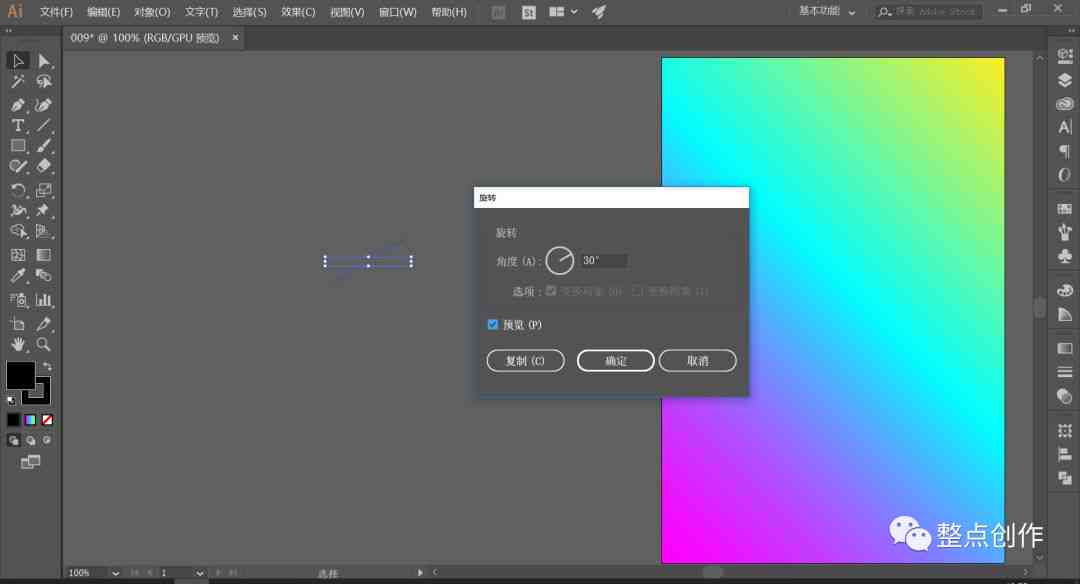Pick the Width warp tool
The width and height of the screenshot is (1080, 584).
click(x=18, y=211)
